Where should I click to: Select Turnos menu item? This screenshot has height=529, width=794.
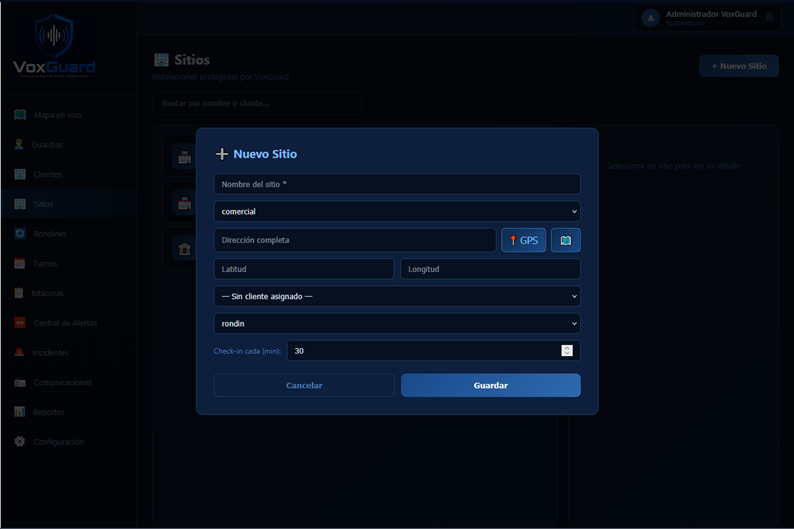(x=35, y=263)
